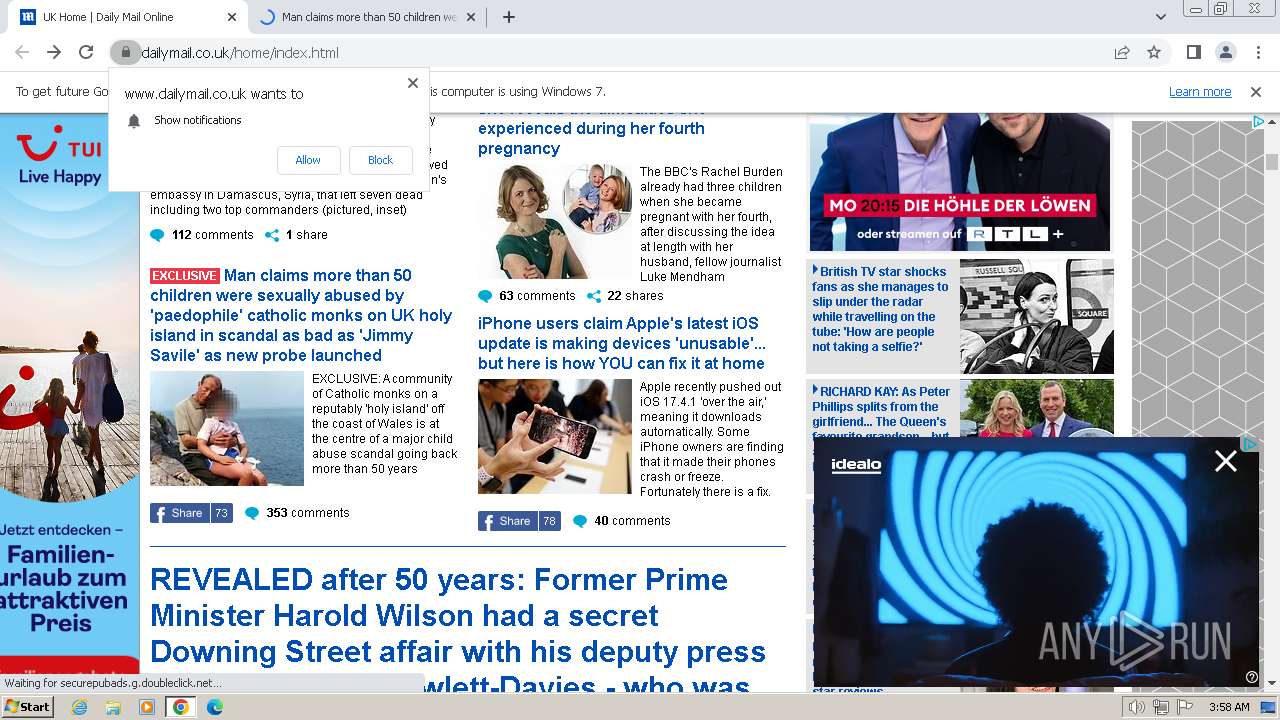The height and width of the screenshot is (720, 1280).
Task: Open monks story thumbnail image
Action: point(227,429)
